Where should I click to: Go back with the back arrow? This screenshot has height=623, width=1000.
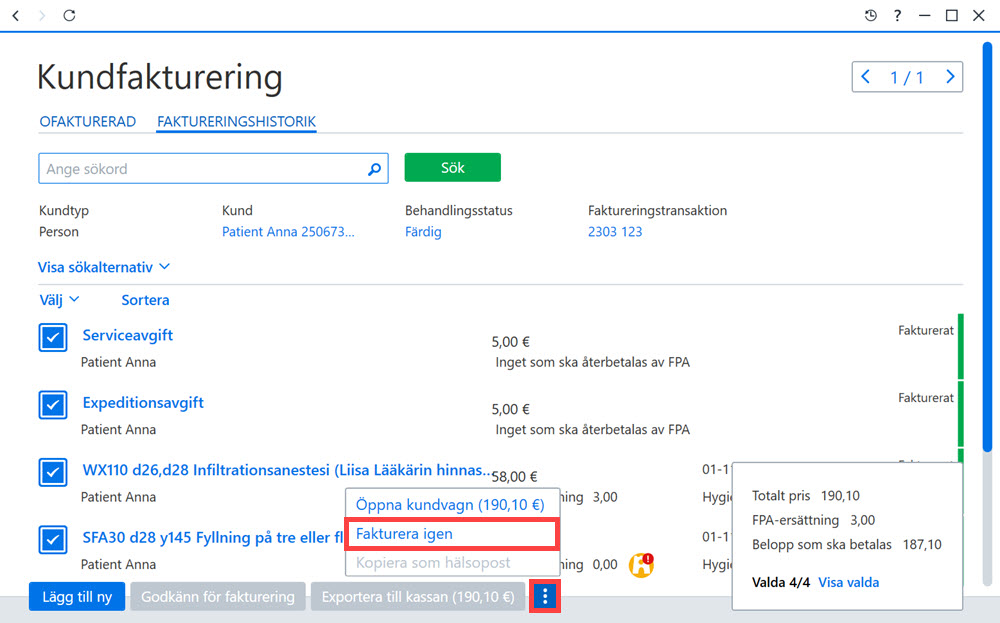click(16, 15)
